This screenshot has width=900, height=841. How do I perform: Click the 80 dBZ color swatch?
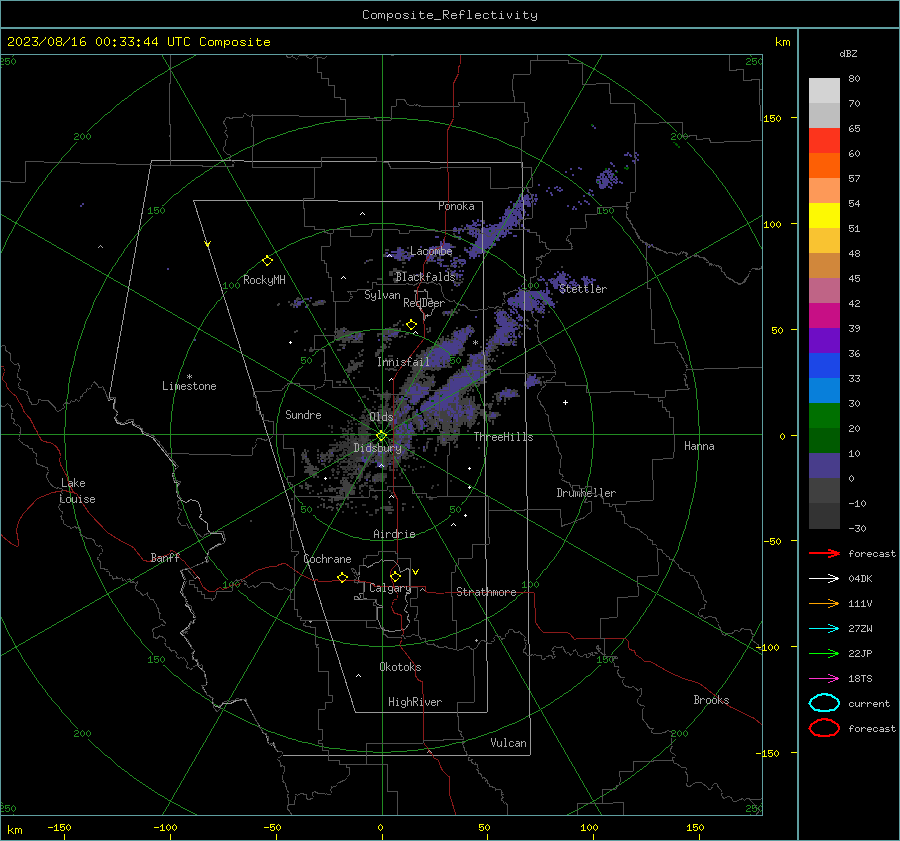(824, 91)
